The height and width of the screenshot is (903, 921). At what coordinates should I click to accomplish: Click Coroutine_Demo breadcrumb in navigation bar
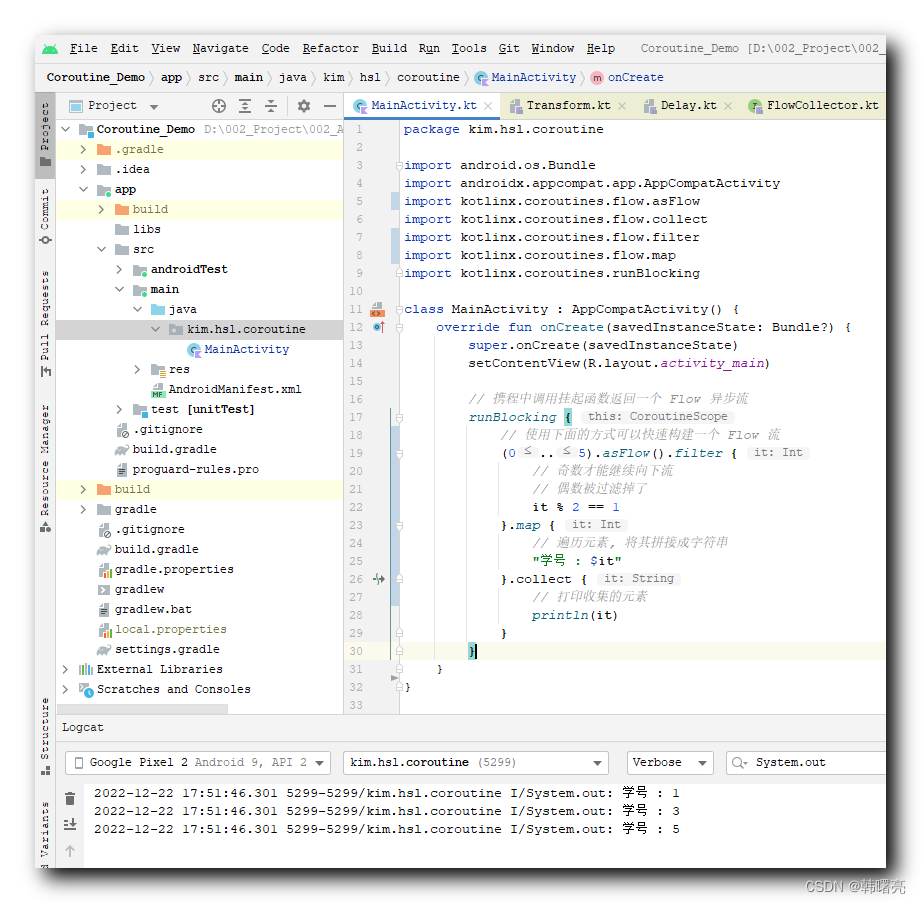click(96, 78)
